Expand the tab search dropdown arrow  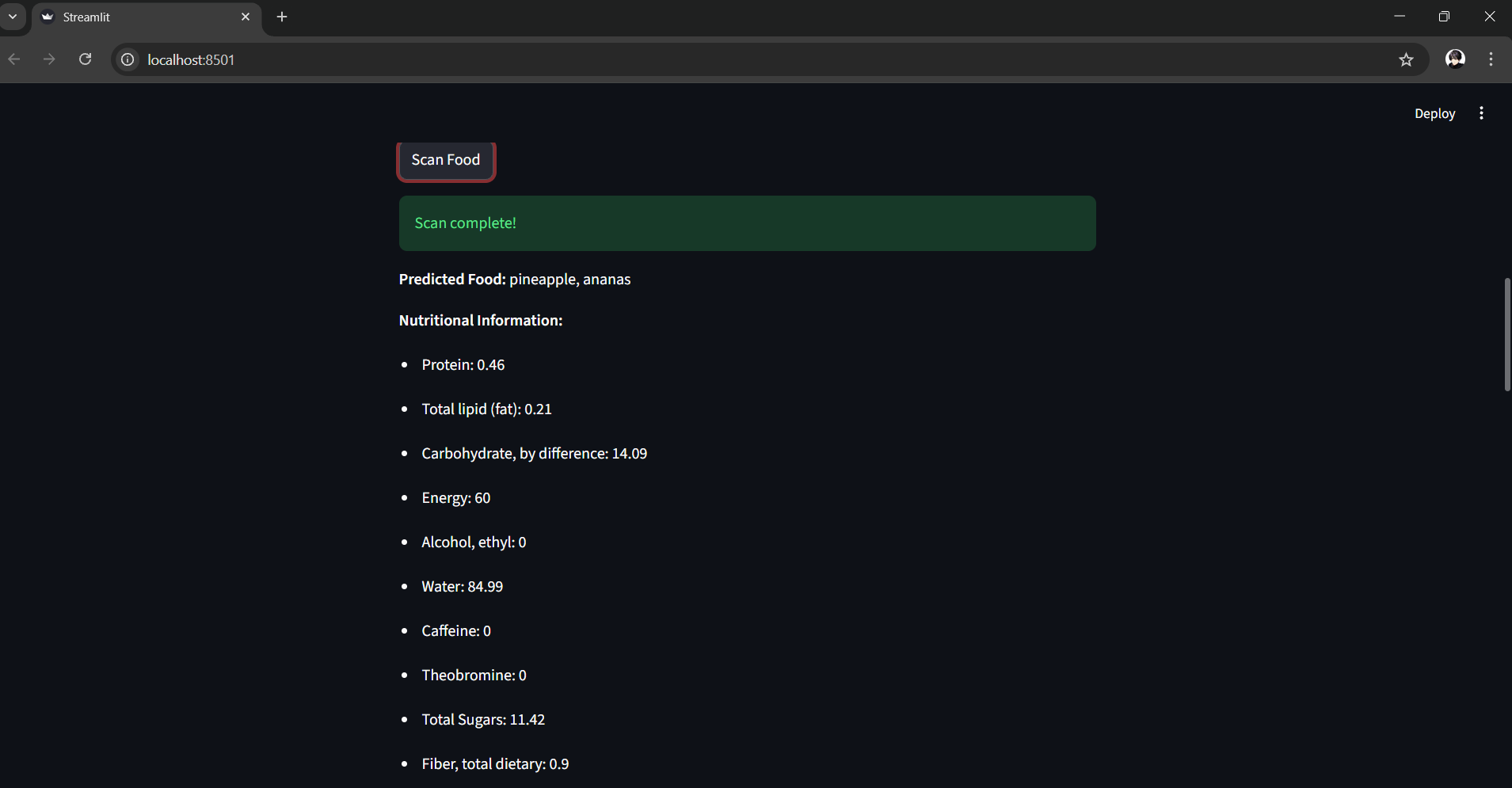pos(13,17)
